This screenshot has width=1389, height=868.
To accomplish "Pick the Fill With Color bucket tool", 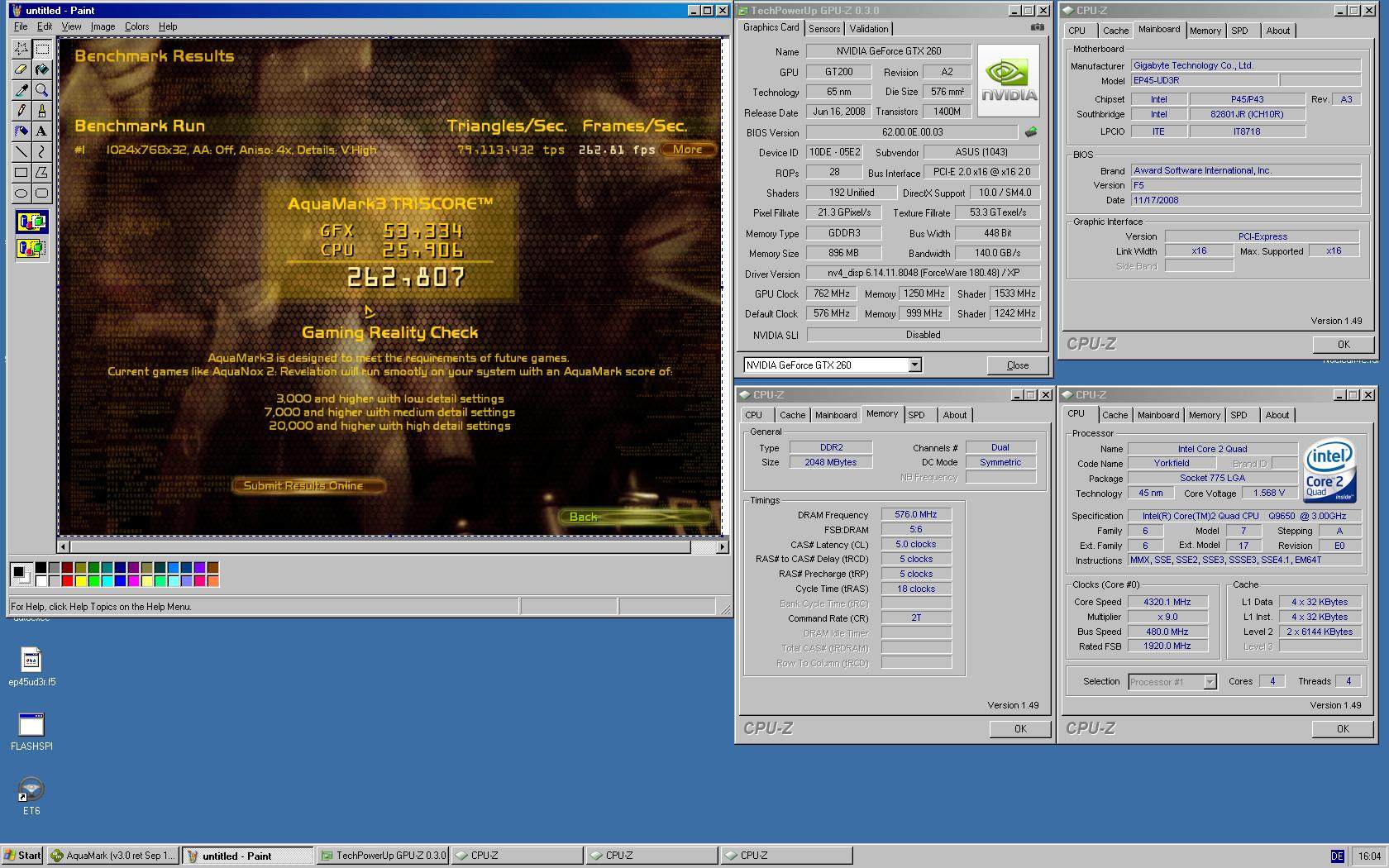I will coord(41,69).
